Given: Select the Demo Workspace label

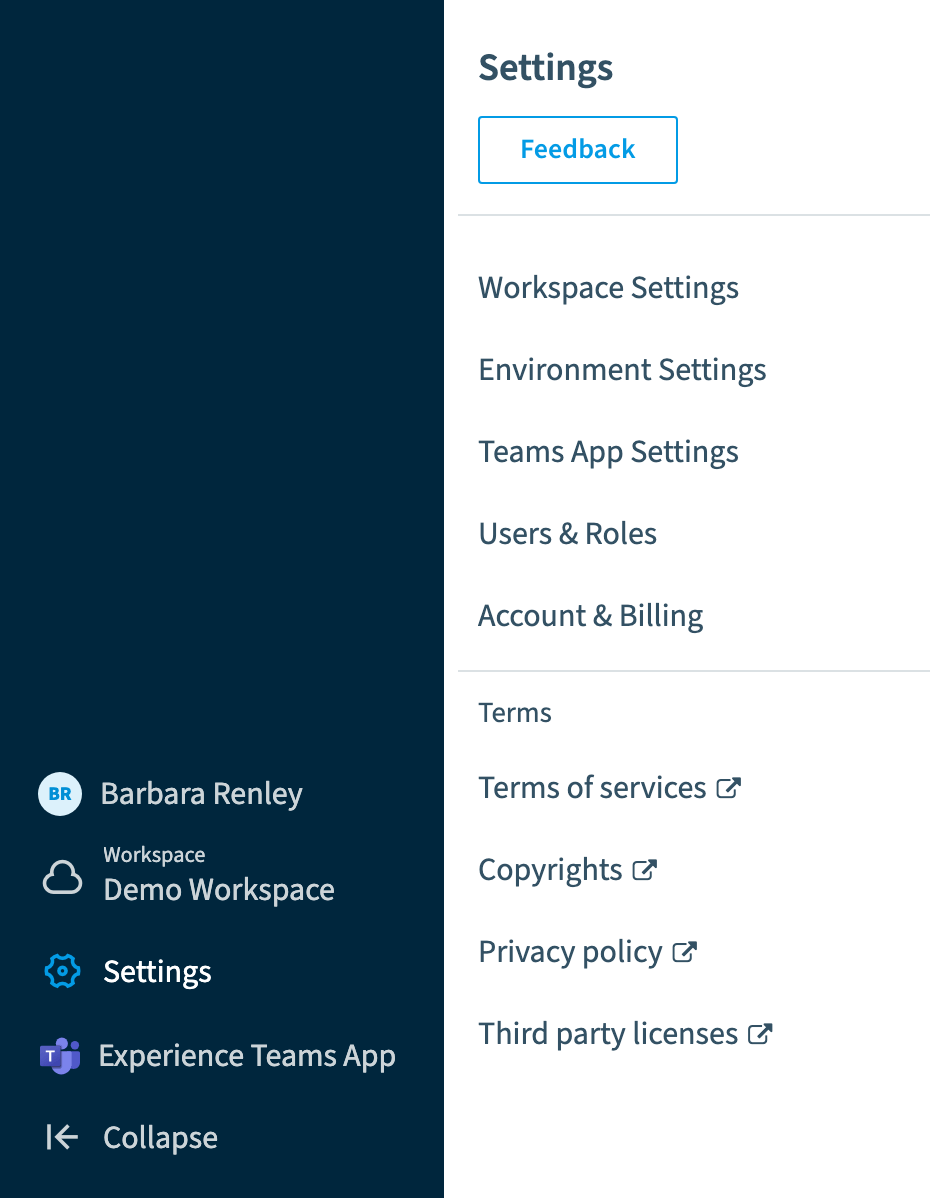Looking at the screenshot, I should point(219,889).
